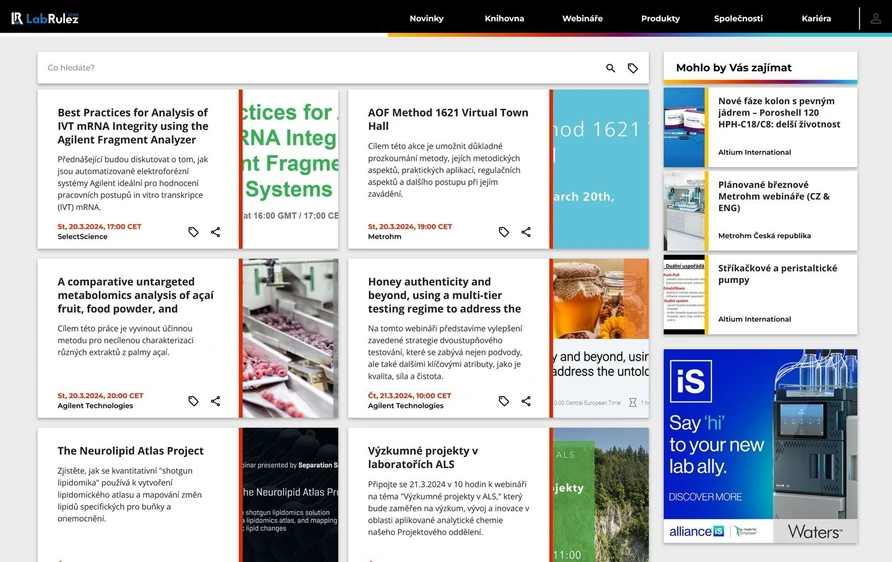Click 'Agilent Technologies' under the açaí card

(x=95, y=406)
